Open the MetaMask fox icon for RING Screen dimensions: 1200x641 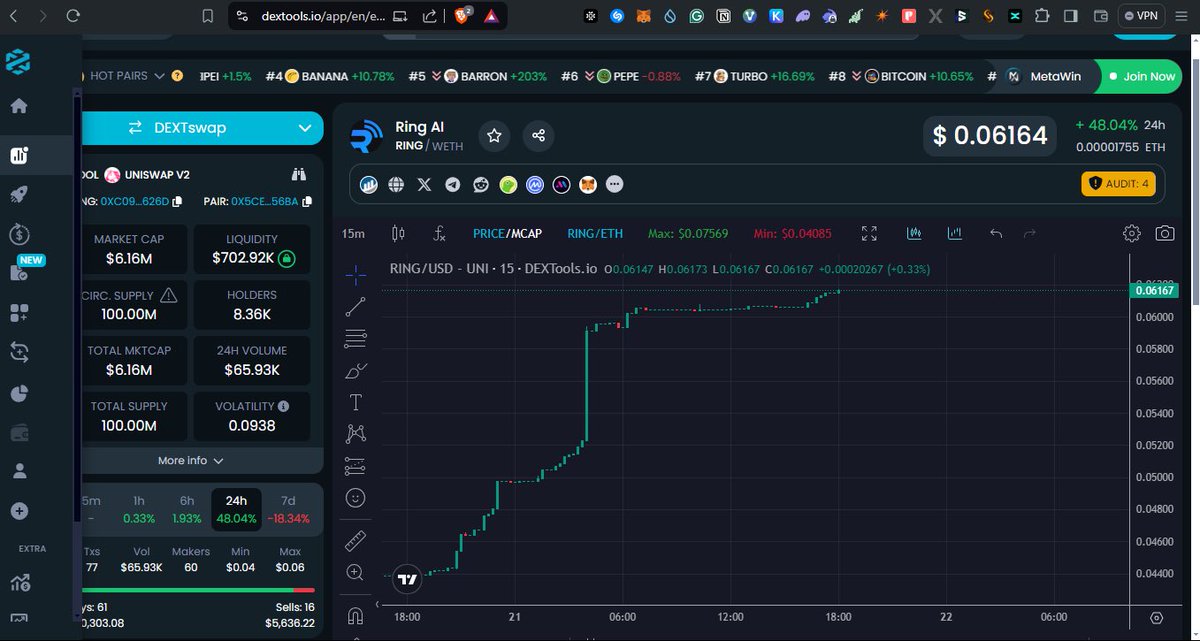pyautogui.click(x=590, y=185)
